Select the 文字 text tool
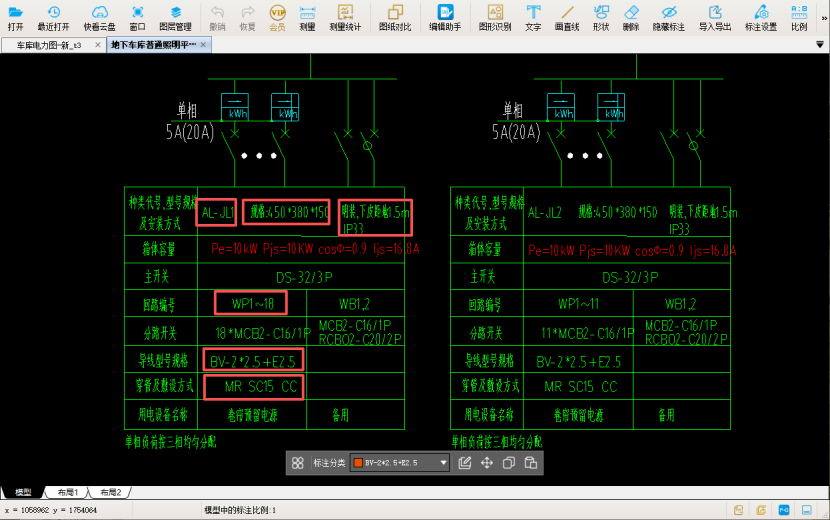 pyautogui.click(x=533, y=17)
